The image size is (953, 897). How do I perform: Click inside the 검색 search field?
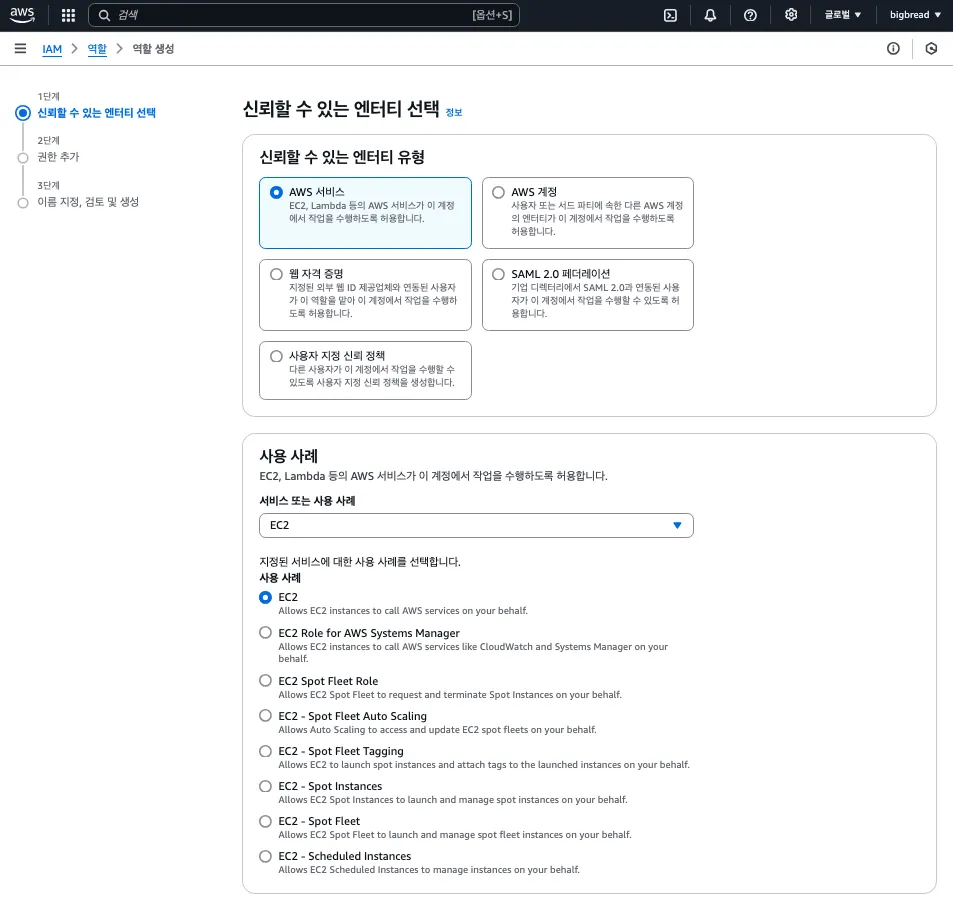[x=304, y=15]
